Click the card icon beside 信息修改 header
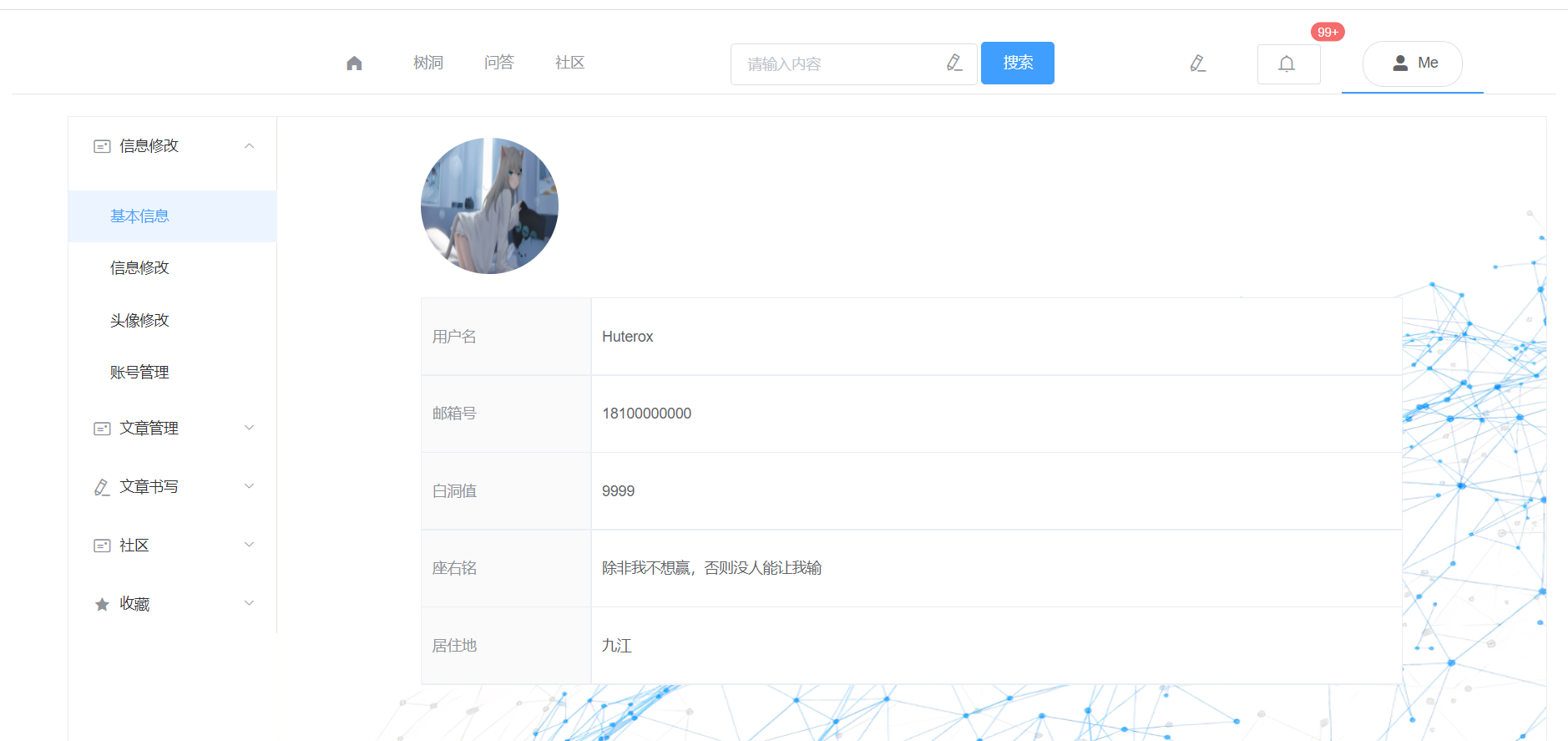1568x741 pixels. point(102,146)
